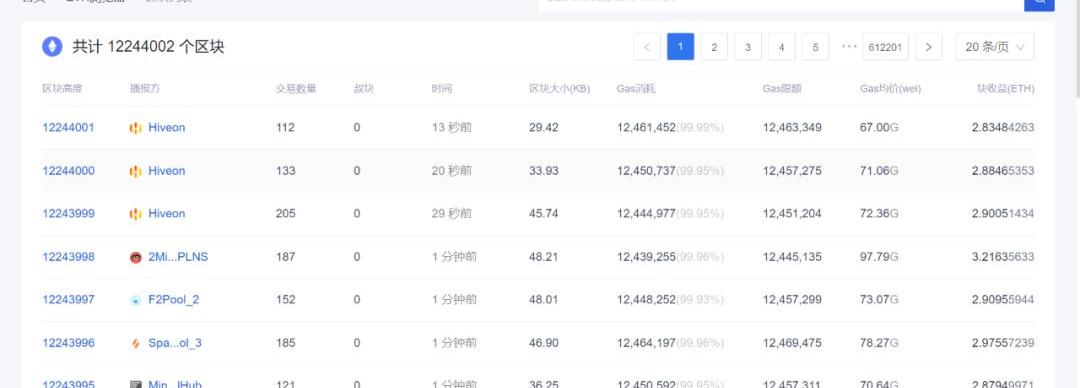Open F2Pool_2 miner link
Screen dimensions: 1080x388
[174, 300]
